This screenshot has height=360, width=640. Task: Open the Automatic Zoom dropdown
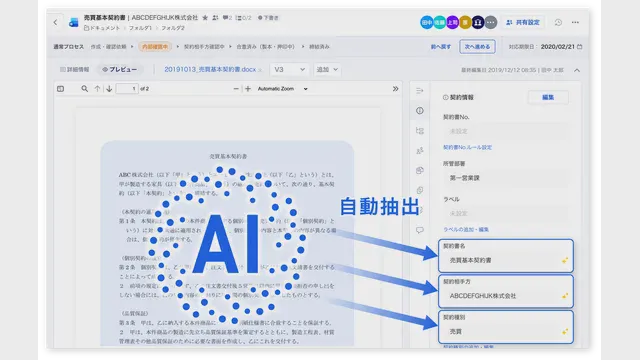click(282, 89)
